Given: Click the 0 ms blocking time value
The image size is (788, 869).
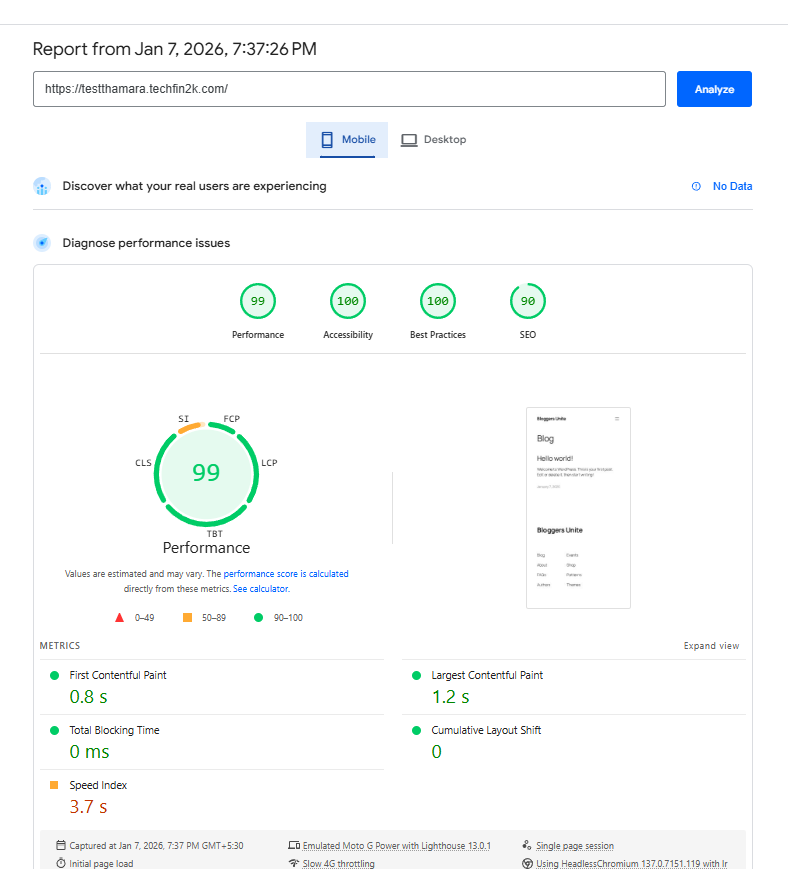Looking at the screenshot, I should click(x=89, y=752).
